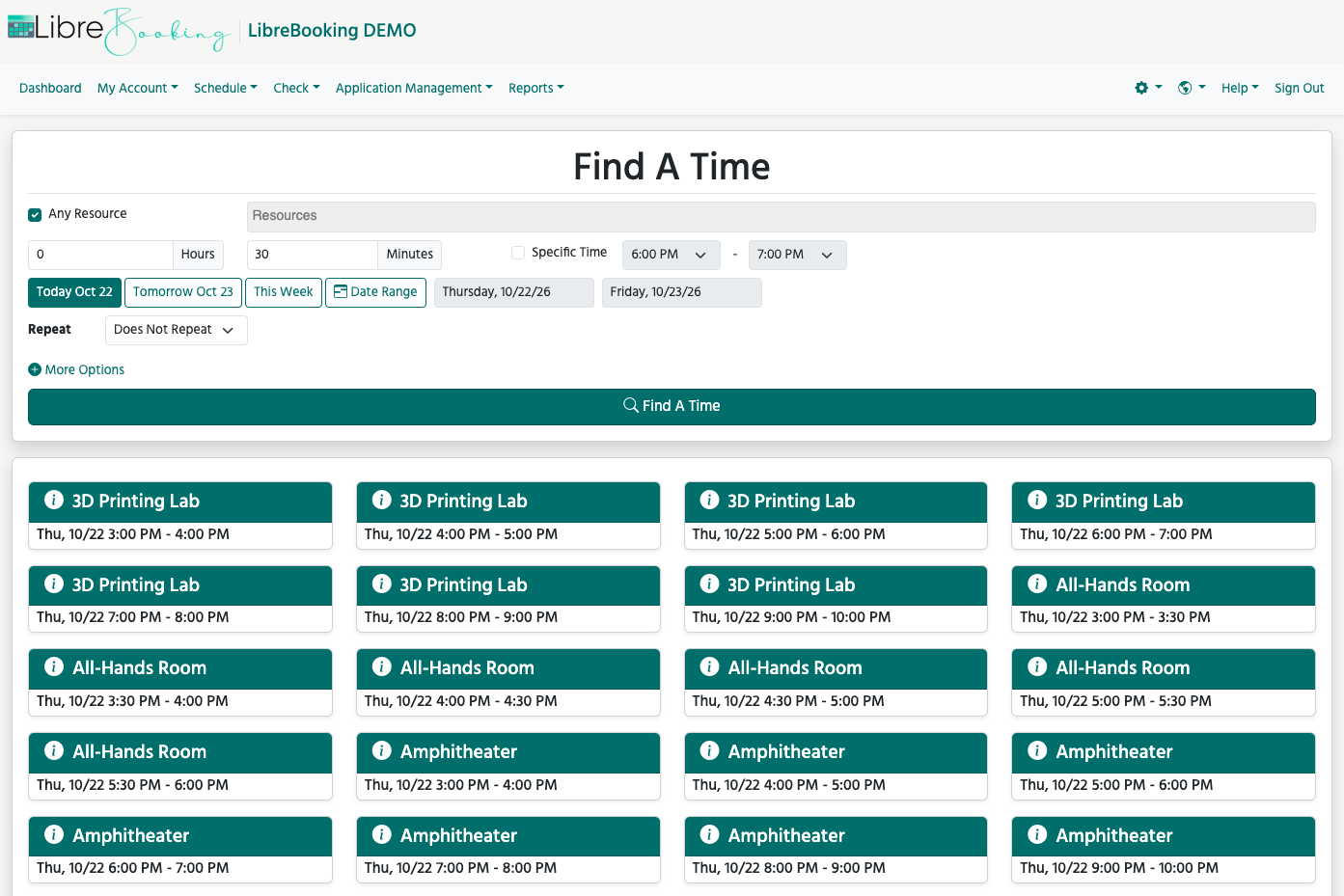Show info for All-Hands Room 3:00 PM - 3:30 PM
1344x896 pixels.
[x=1037, y=584]
